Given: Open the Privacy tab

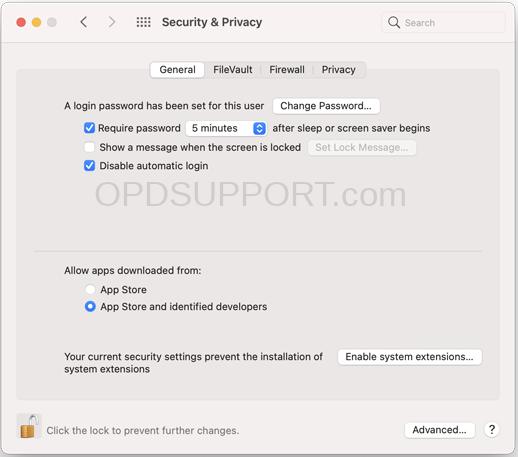Looking at the screenshot, I should (338, 70).
